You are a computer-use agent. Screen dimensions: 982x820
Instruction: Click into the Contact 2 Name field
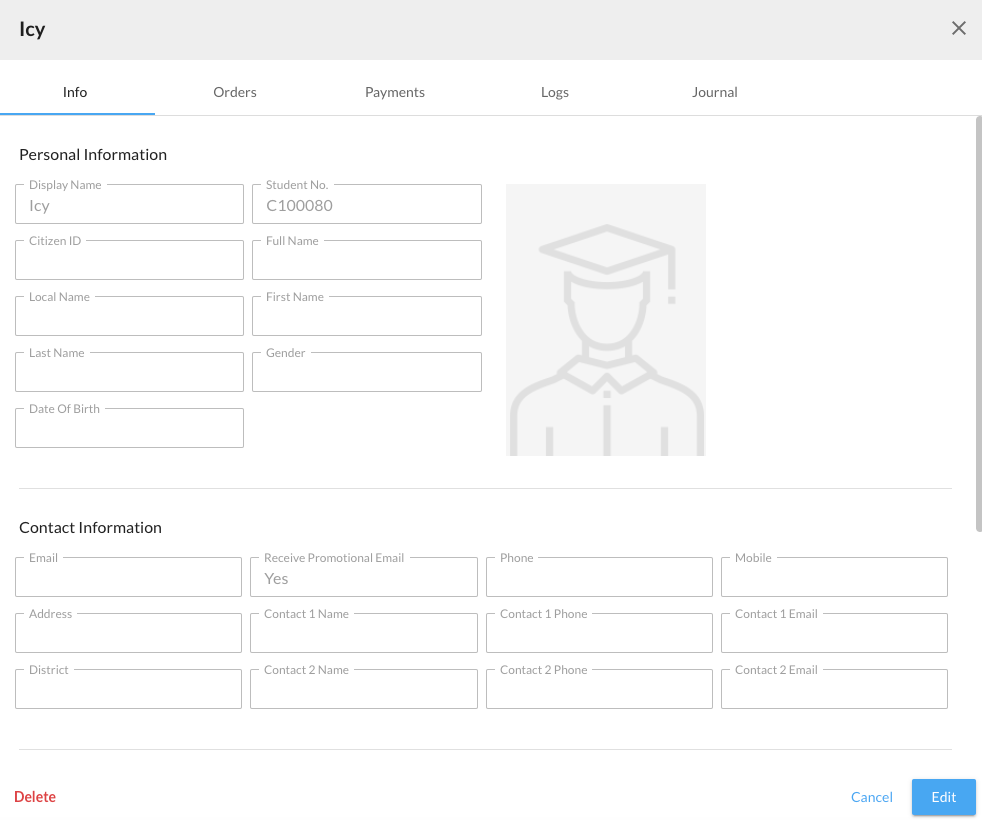[x=364, y=689]
